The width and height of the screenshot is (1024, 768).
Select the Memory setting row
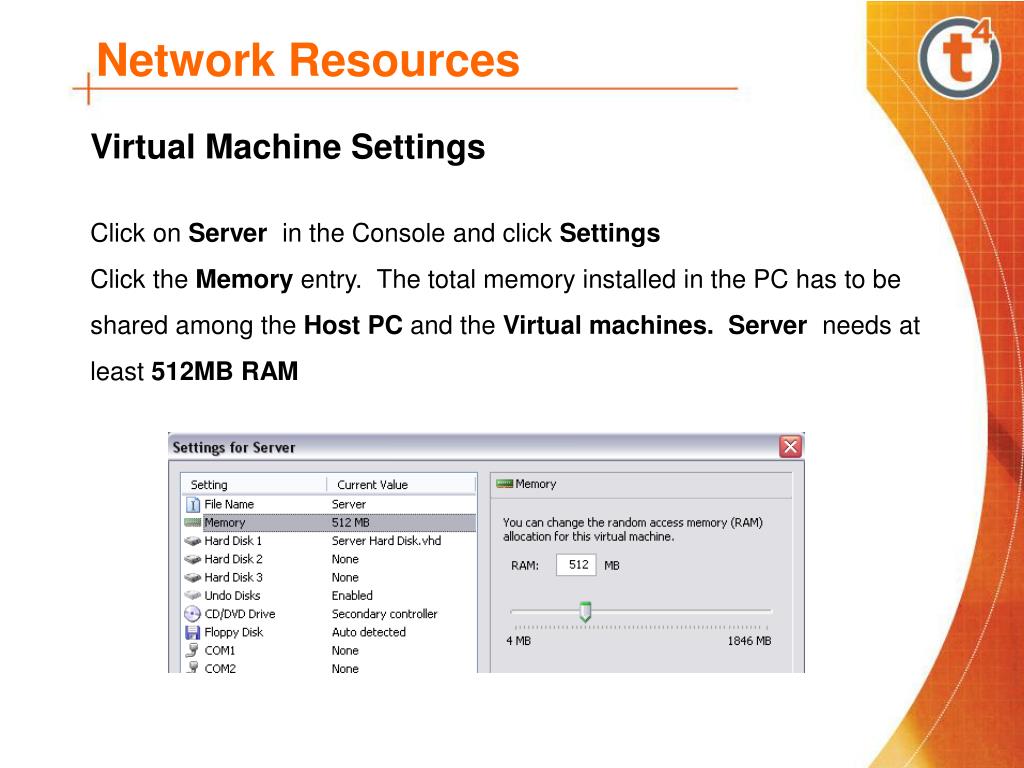click(329, 522)
